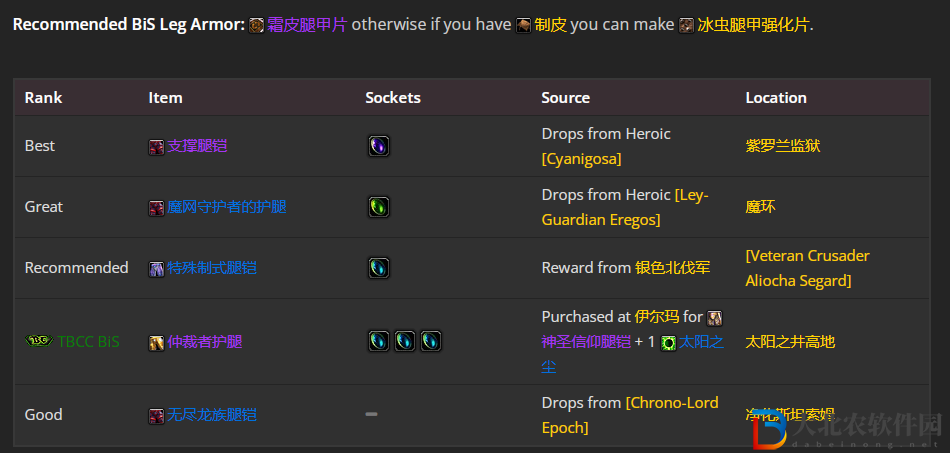This screenshot has width=950, height=453.
Task: Click the 霜皮腿甲片 leg armor icon
Action: point(257,25)
